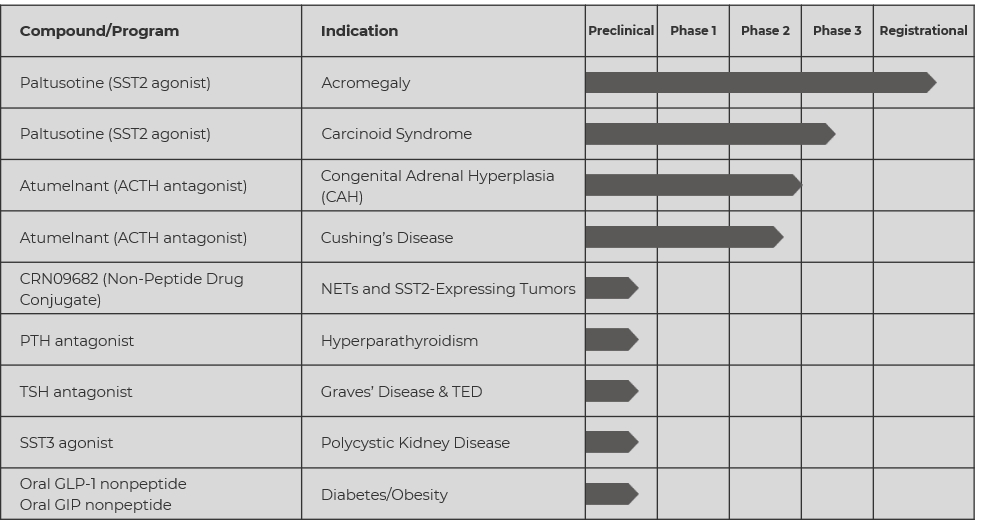The width and height of the screenshot is (984, 528).
Task: Click the Acromegaly progress bar
Action: (x=760, y=82)
